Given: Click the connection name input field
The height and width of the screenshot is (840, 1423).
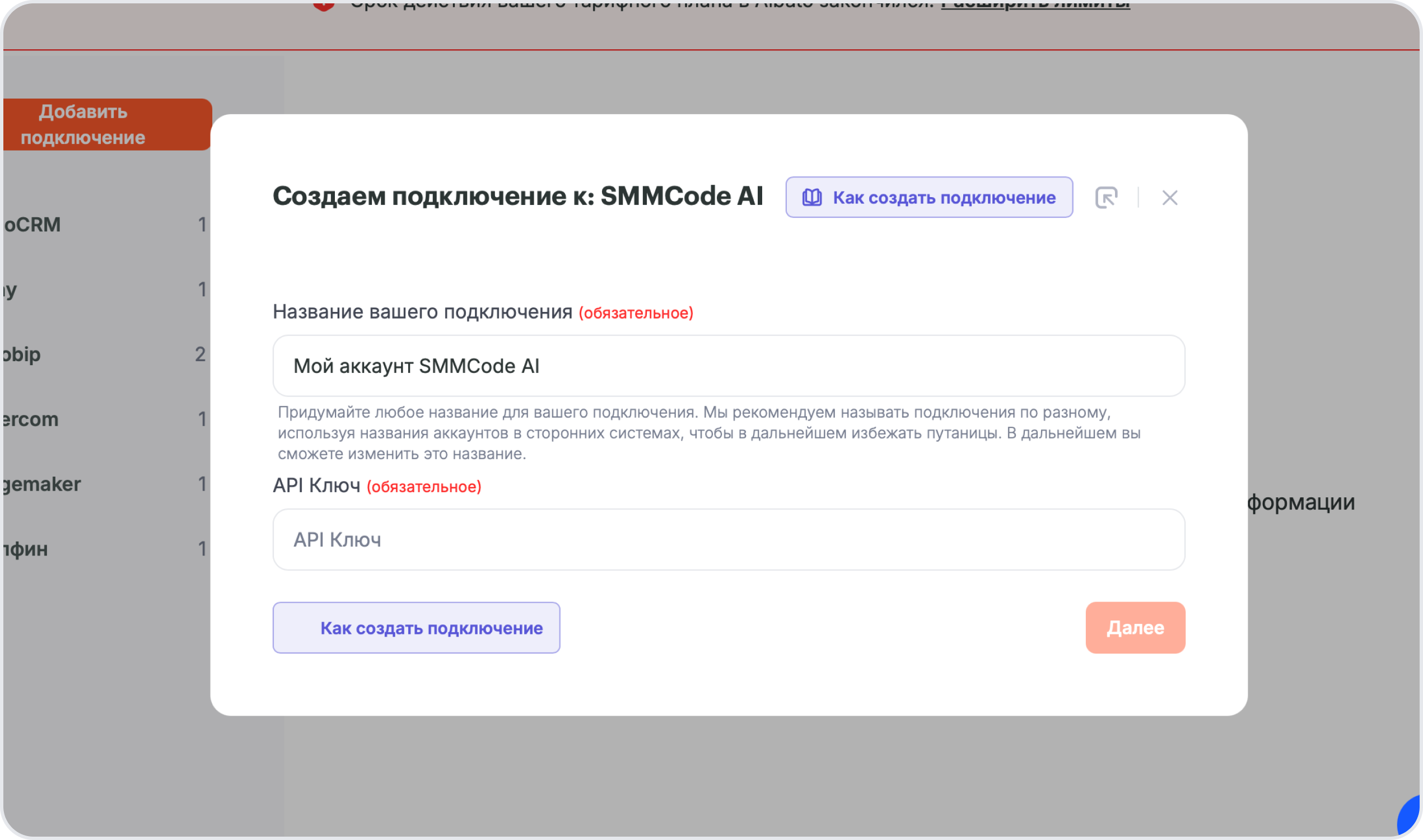Looking at the screenshot, I should tap(729, 366).
